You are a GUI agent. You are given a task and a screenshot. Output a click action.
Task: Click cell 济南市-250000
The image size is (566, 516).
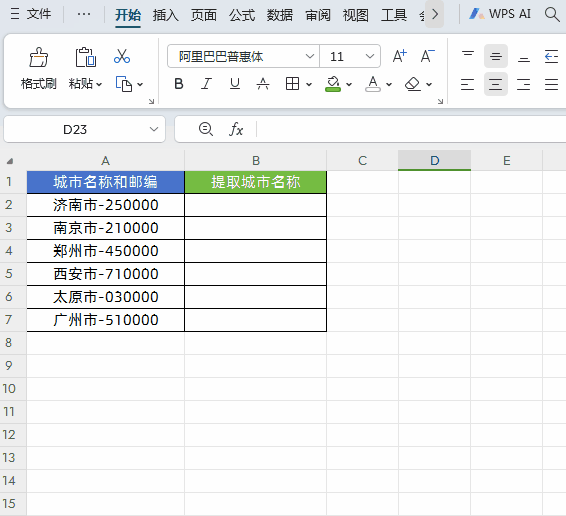pyautogui.click(x=105, y=205)
